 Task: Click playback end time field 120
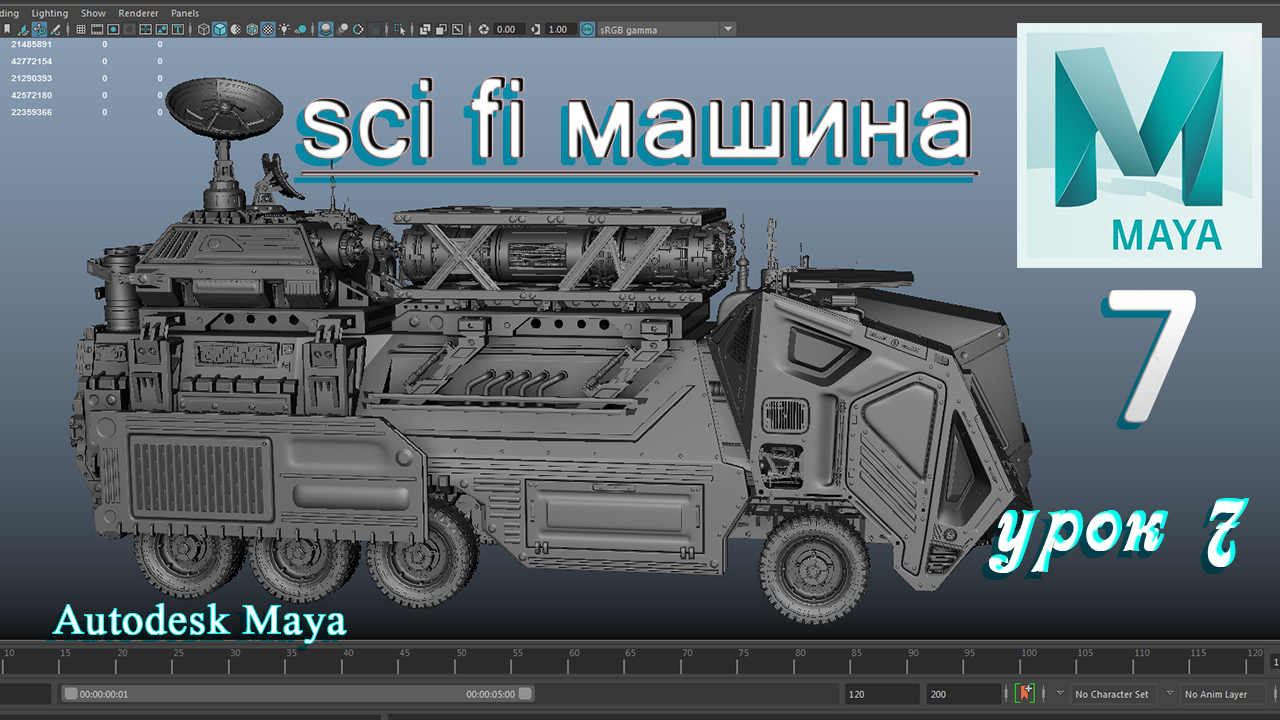(881, 693)
